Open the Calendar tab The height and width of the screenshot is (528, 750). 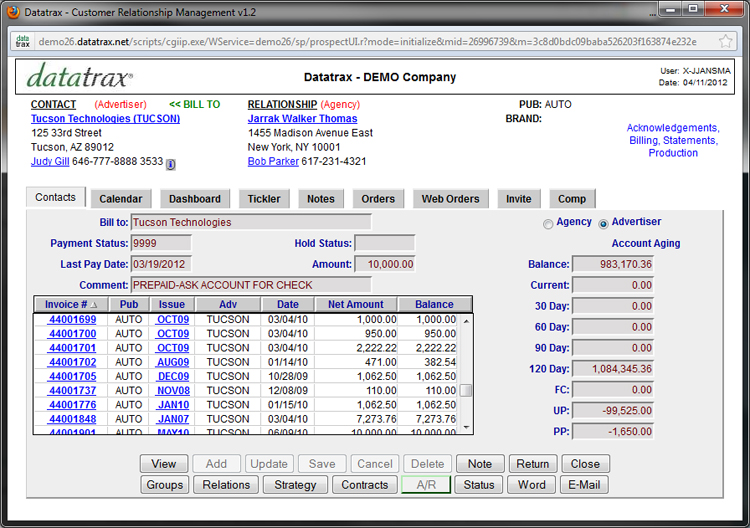pos(121,199)
